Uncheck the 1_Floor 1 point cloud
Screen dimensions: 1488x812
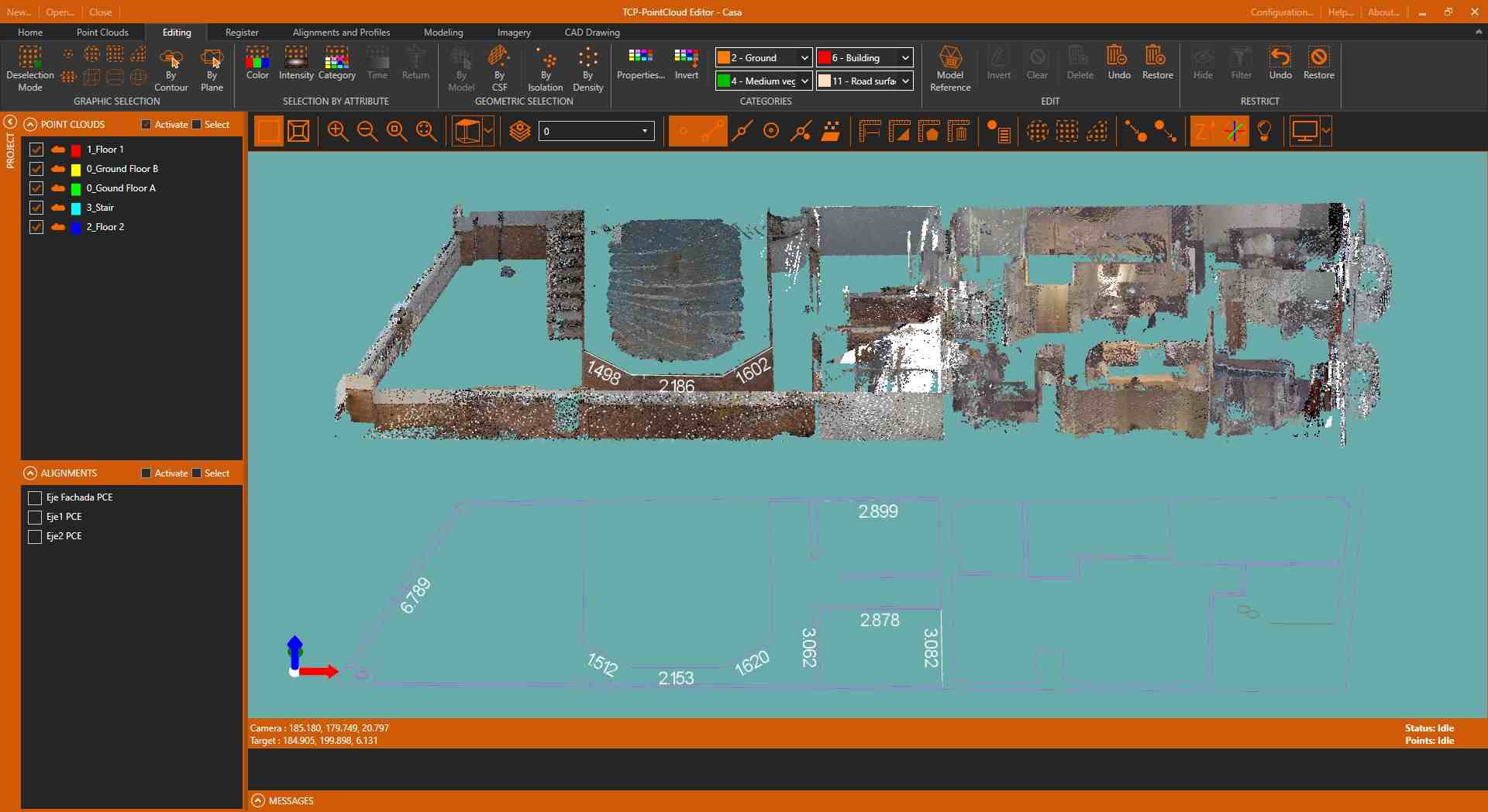pyautogui.click(x=36, y=150)
